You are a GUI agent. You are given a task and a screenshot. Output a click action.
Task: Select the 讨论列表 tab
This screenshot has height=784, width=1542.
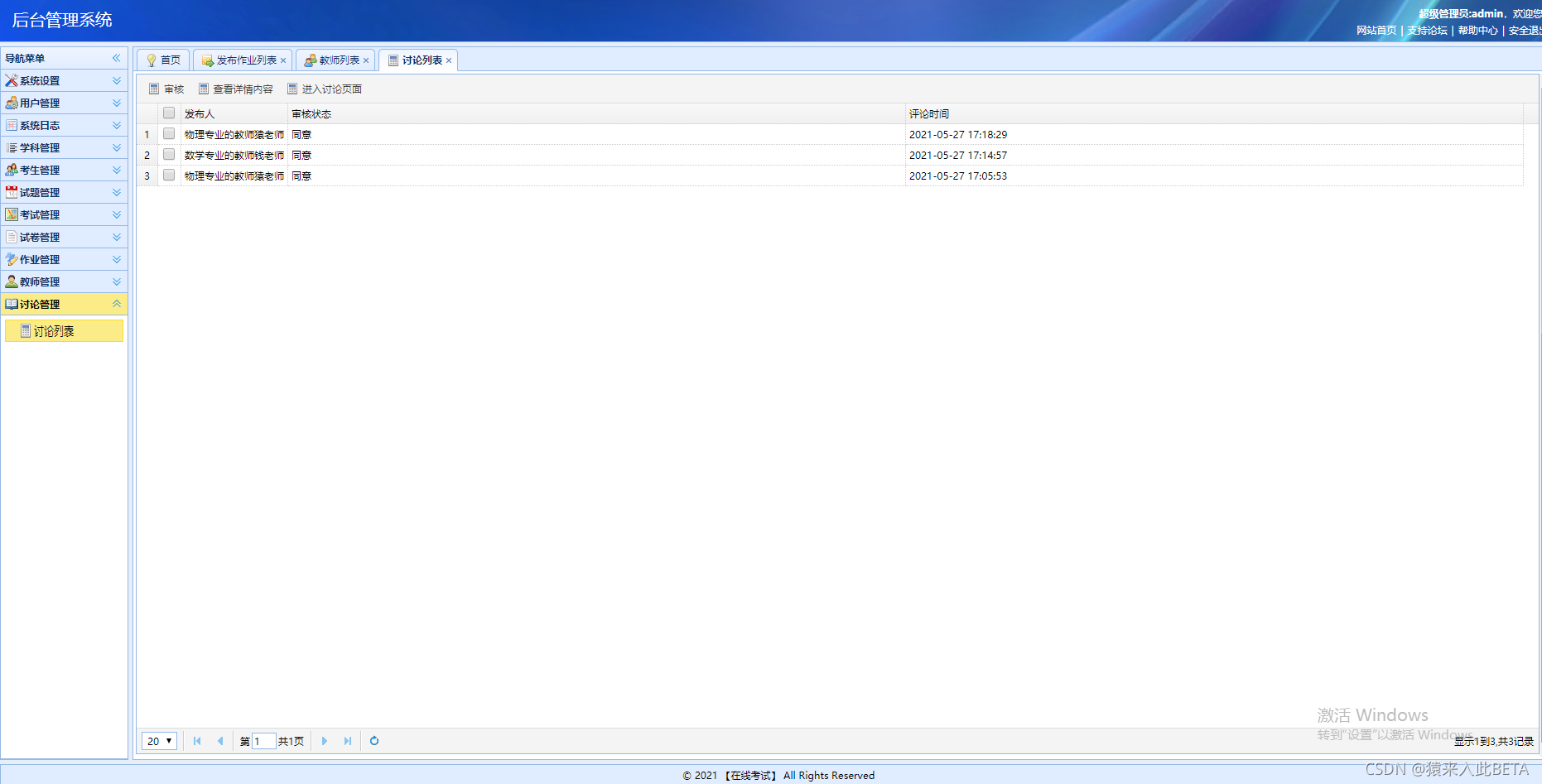coord(418,60)
